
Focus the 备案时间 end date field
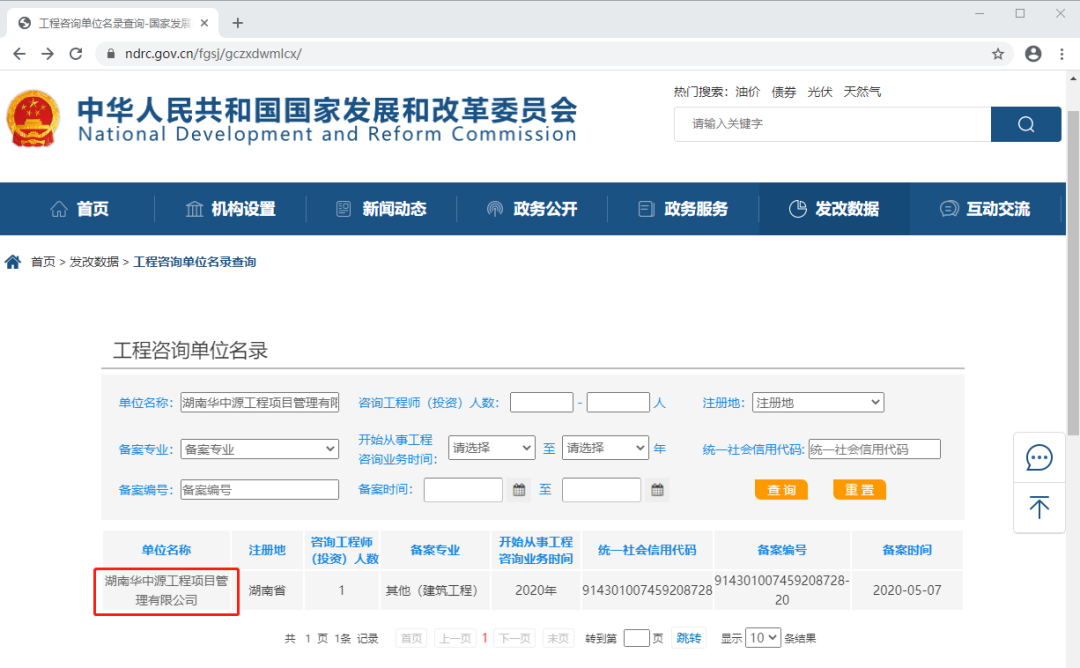(601, 490)
